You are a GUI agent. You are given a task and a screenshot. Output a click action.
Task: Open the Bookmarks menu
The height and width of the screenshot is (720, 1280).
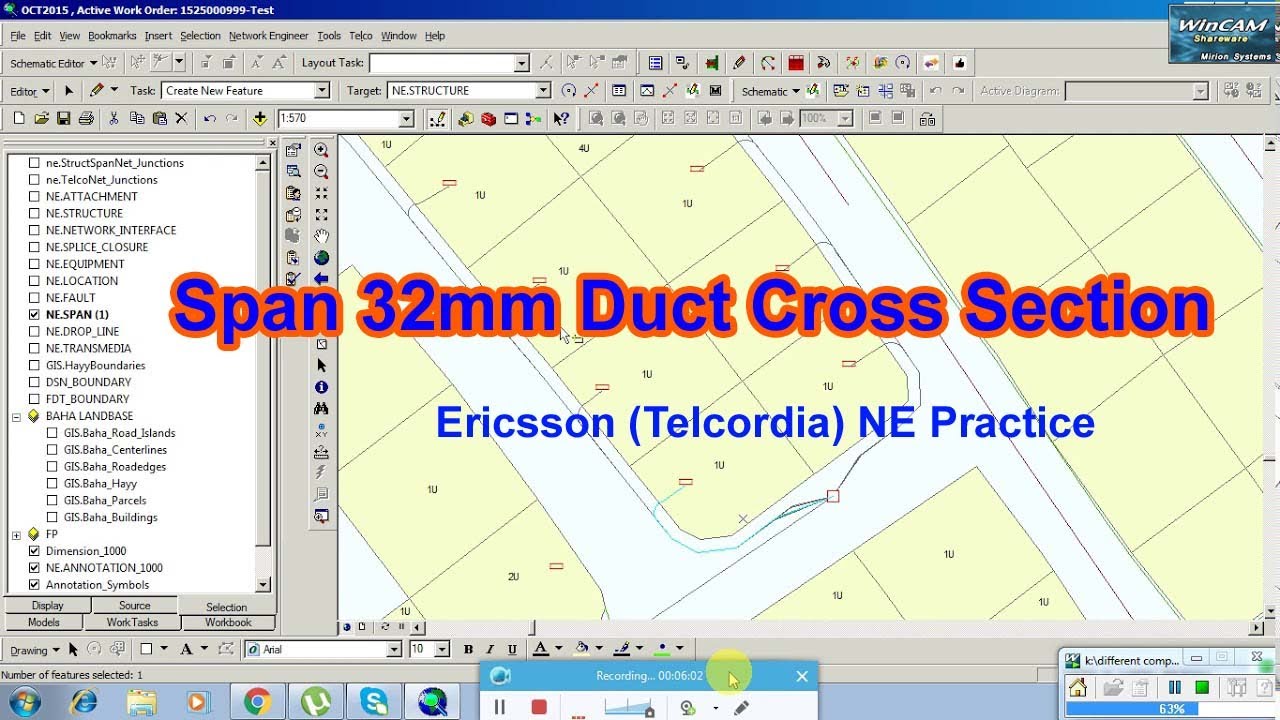[x=112, y=35]
